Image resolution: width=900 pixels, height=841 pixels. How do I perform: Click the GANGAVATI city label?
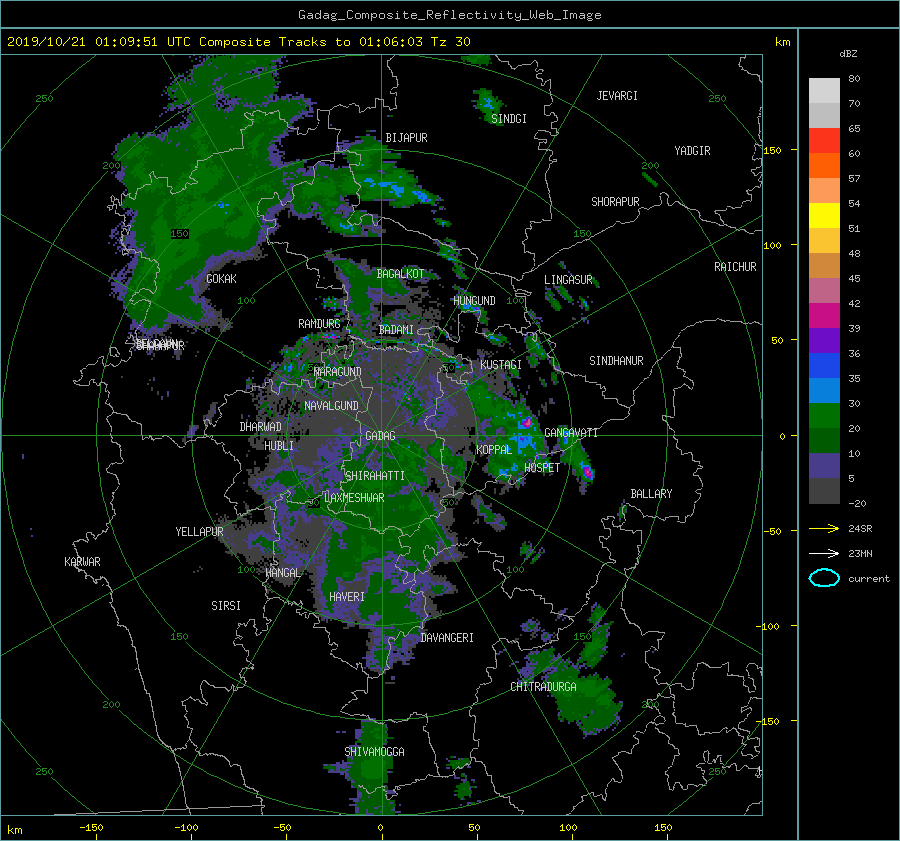tap(571, 433)
